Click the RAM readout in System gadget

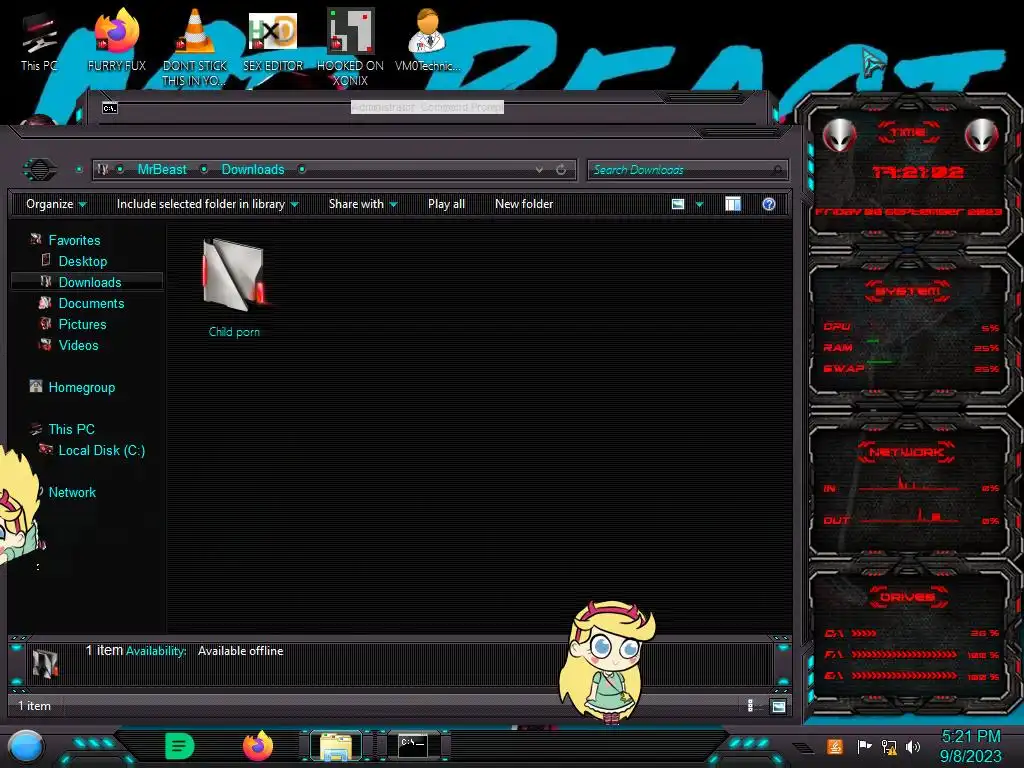912,347
